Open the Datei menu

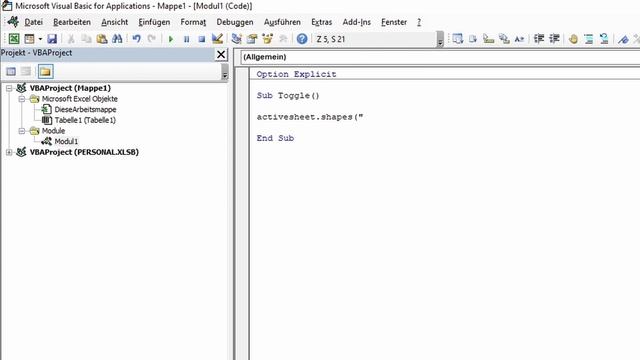point(33,22)
